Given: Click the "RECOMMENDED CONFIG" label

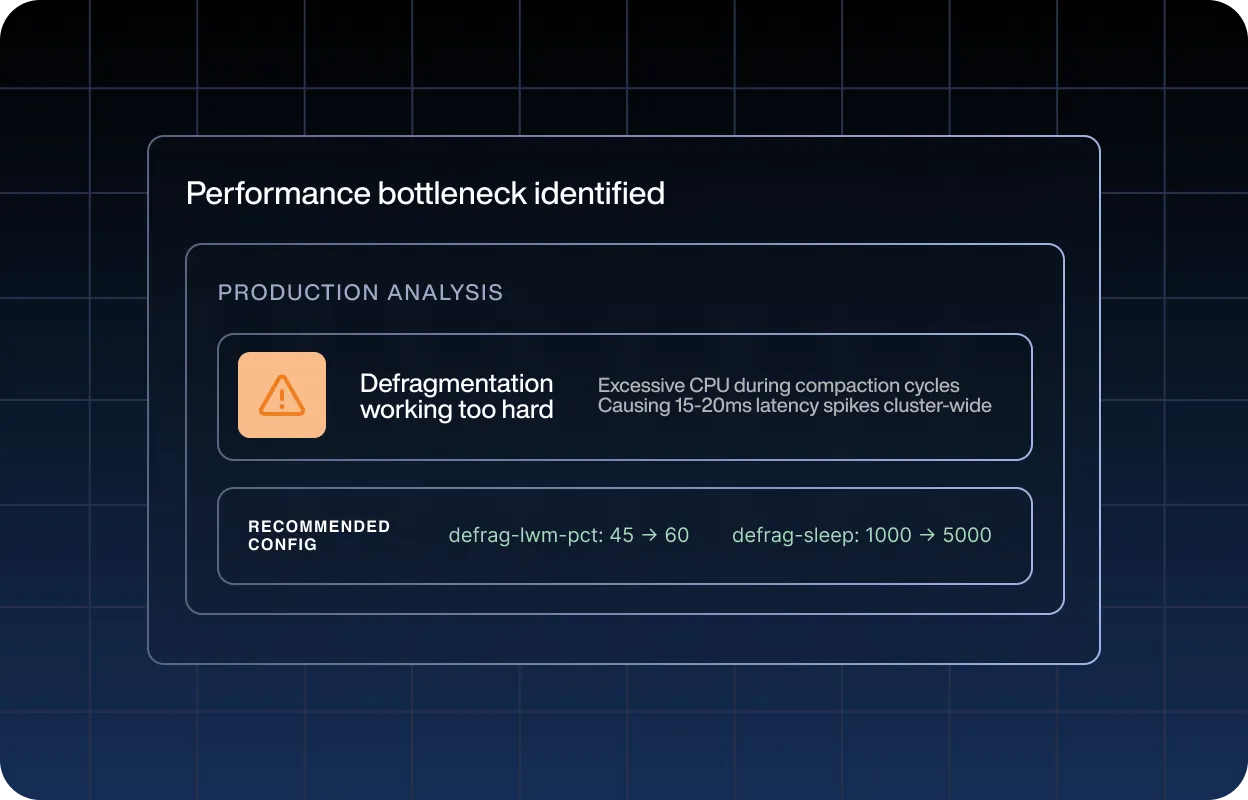Looking at the screenshot, I should [x=319, y=535].
